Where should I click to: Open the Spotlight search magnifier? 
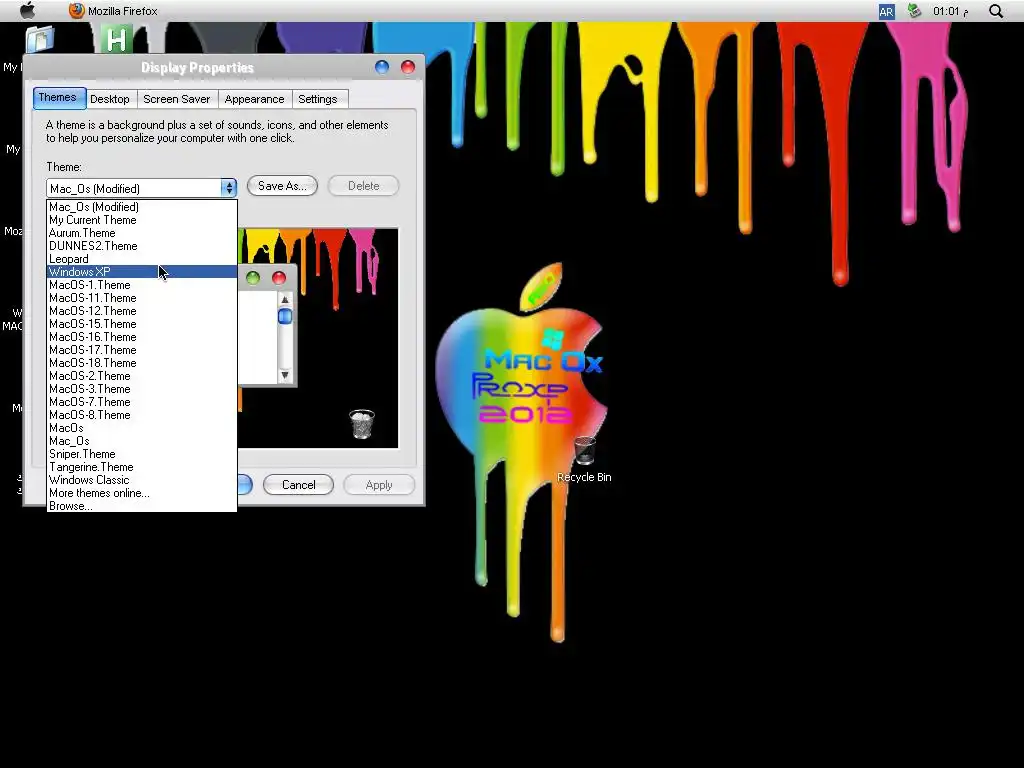(996, 11)
